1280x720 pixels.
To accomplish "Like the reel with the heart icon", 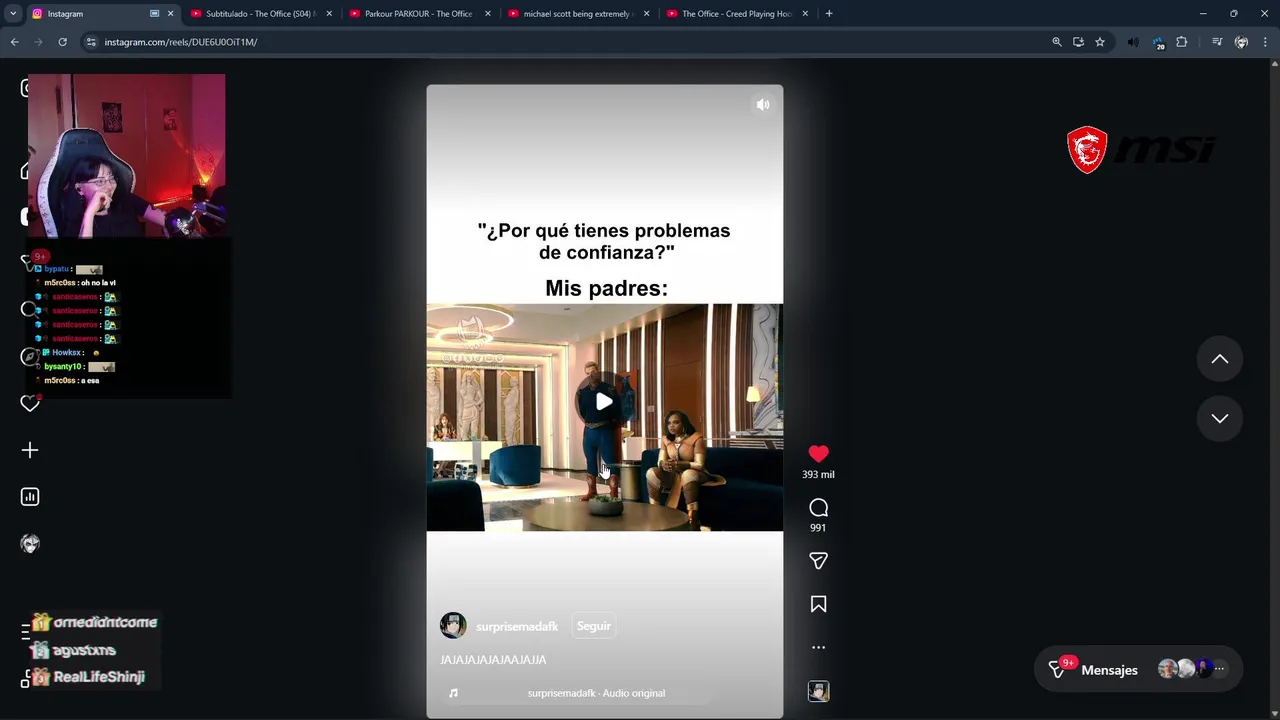I will coord(818,454).
